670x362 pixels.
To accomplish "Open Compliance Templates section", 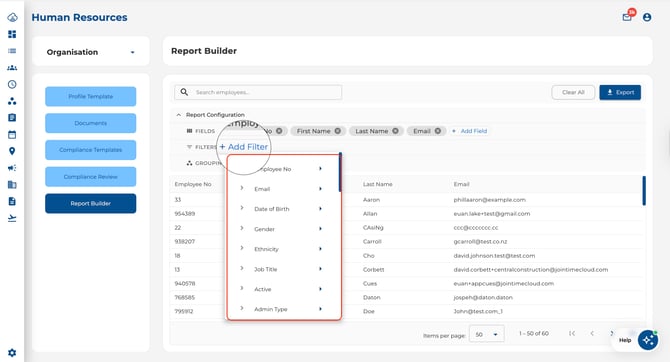I will [91, 150].
